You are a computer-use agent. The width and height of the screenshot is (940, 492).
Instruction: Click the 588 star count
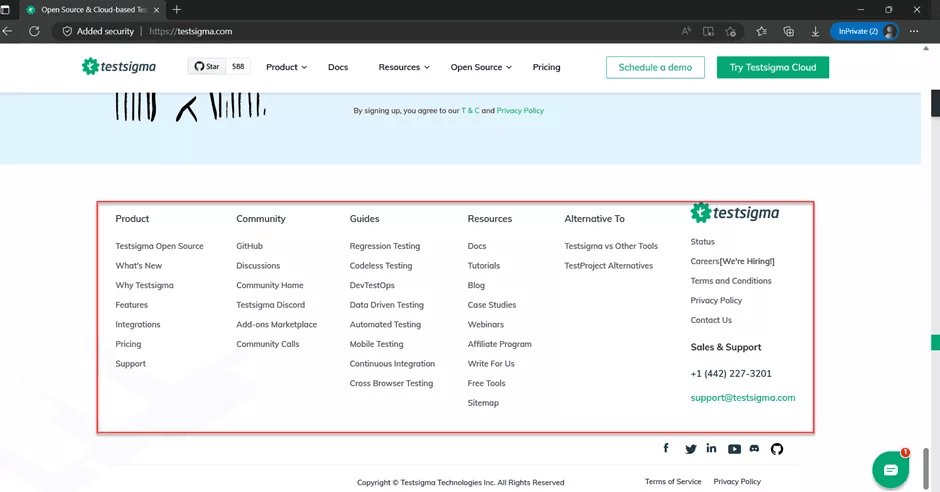coord(238,67)
